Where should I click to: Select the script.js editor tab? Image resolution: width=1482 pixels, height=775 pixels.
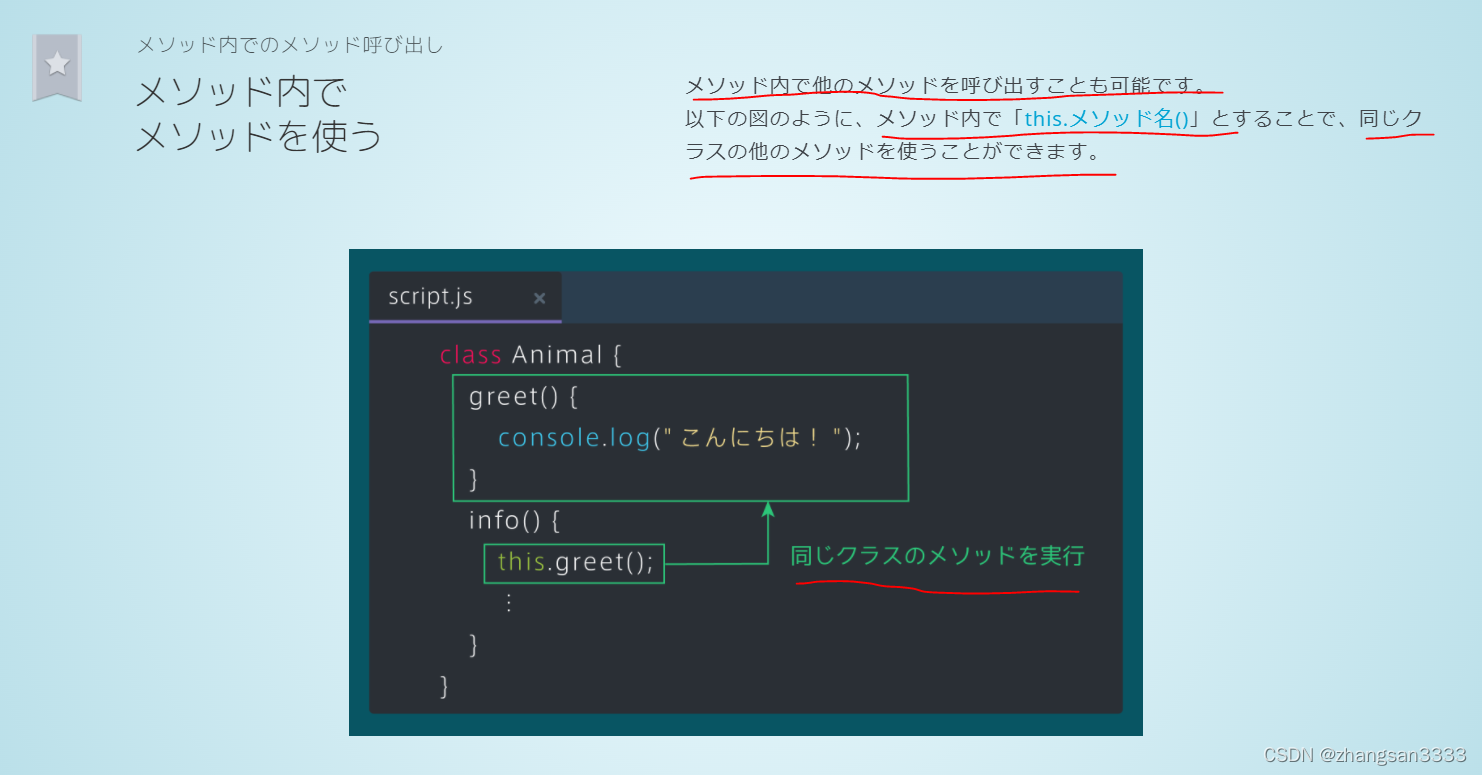[x=465, y=297]
